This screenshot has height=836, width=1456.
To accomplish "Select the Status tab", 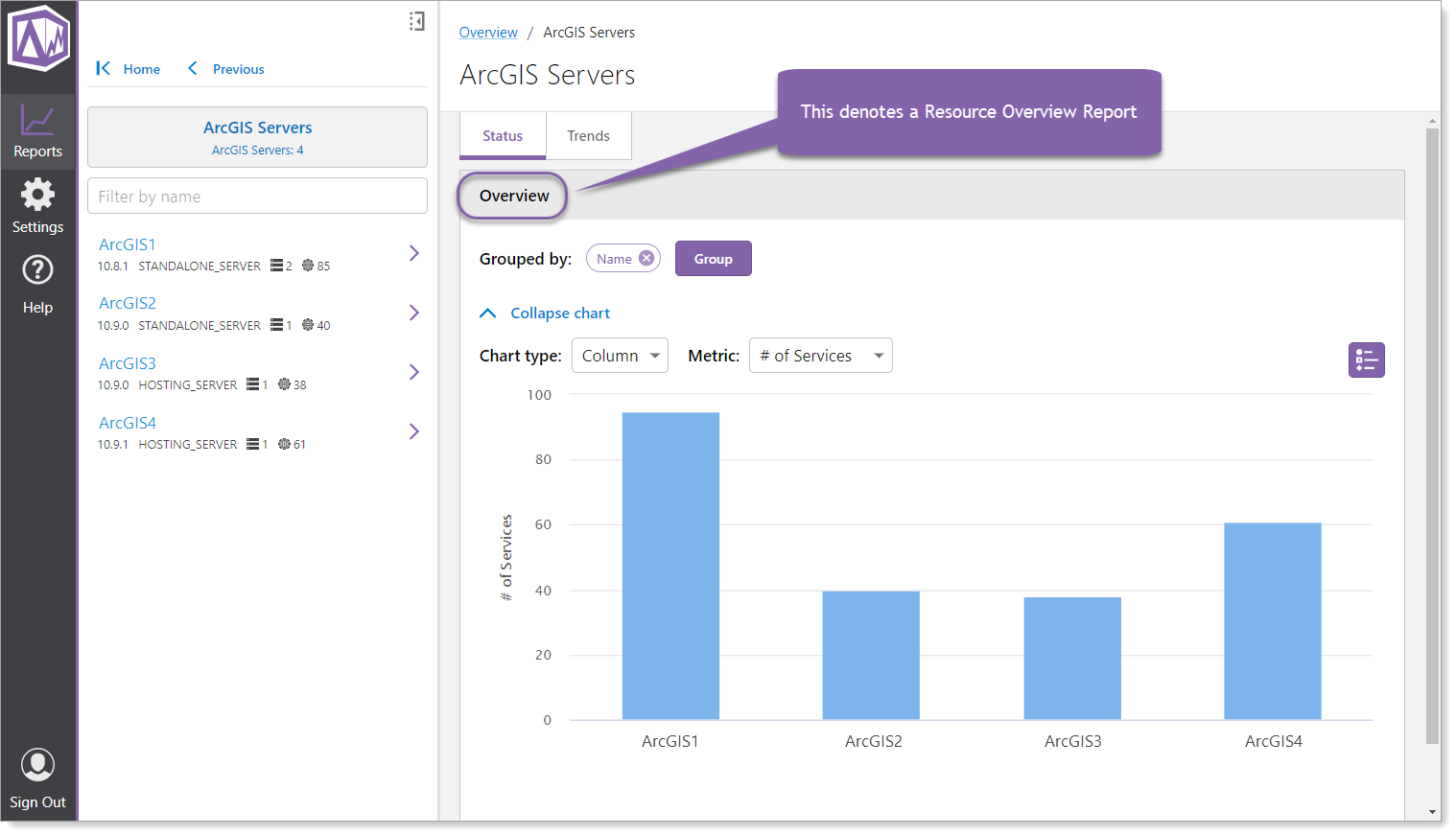I will click(503, 135).
